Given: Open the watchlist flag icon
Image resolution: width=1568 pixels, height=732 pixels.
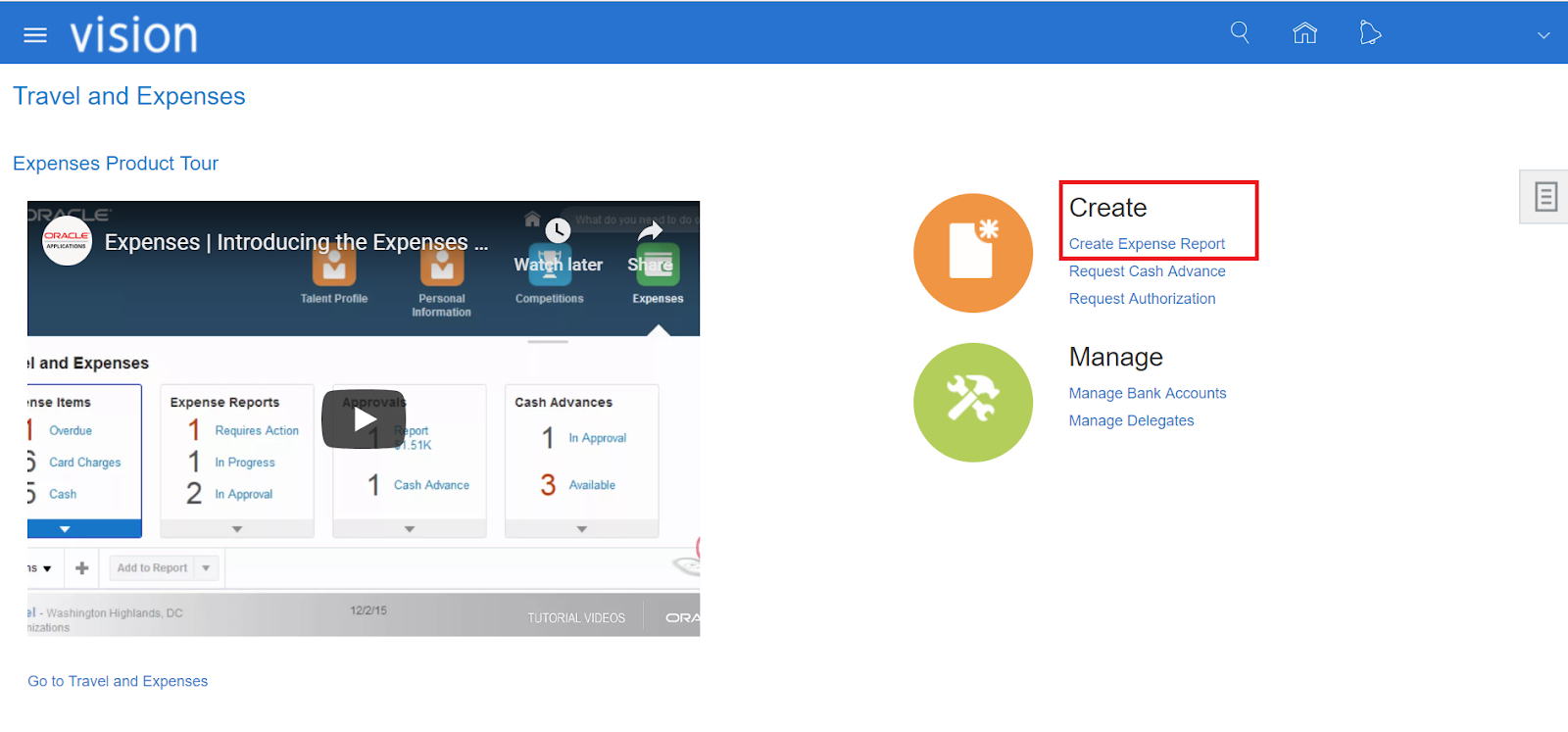Looking at the screenshot, I should coord(1370,33).
